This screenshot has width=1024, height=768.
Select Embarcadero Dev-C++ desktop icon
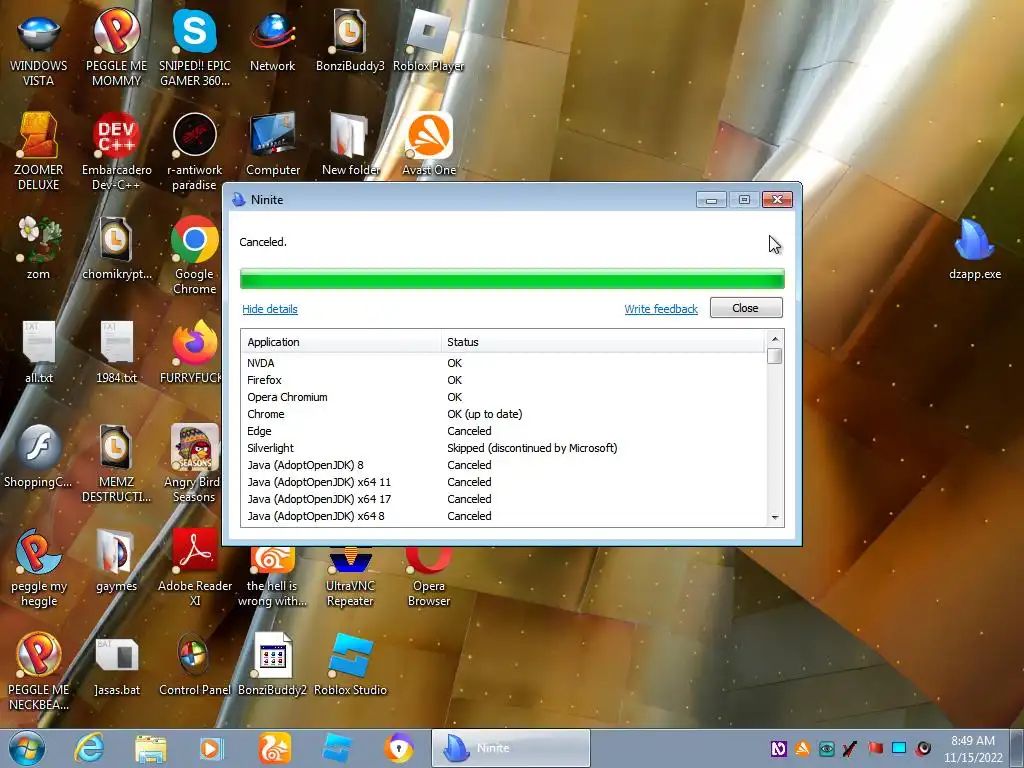point(116,152)
